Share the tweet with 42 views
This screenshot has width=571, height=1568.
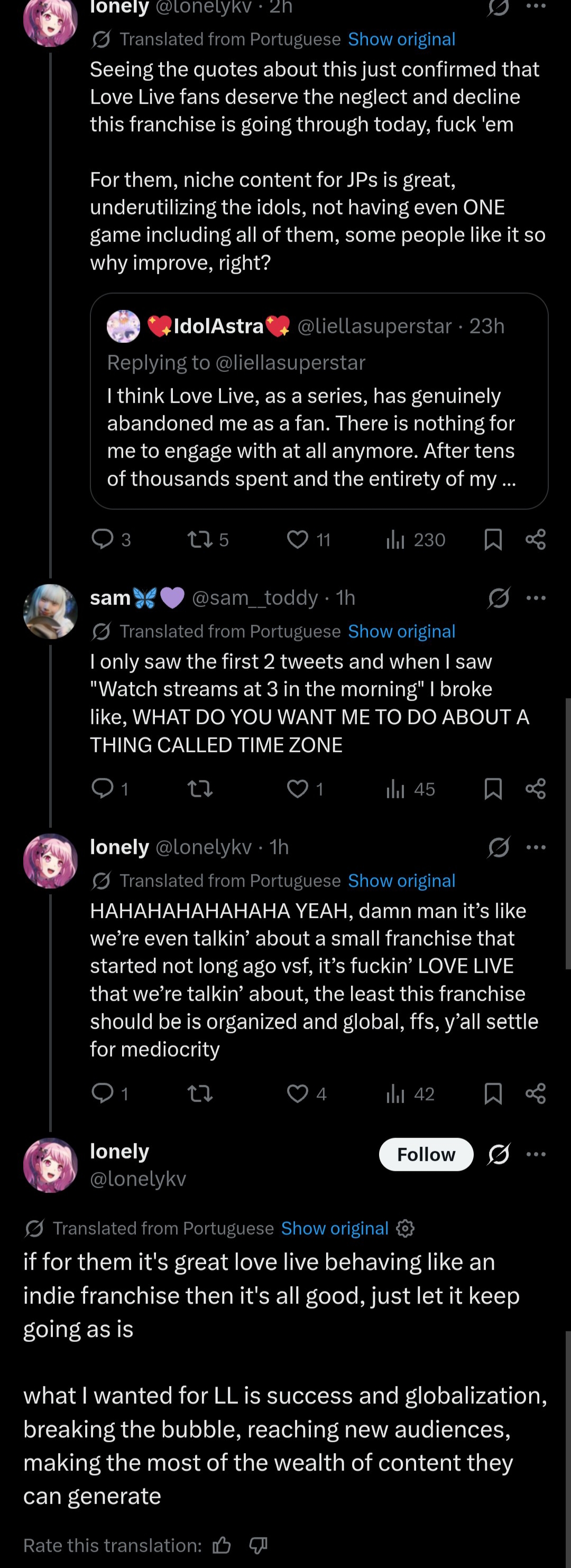click(535, 1093)
